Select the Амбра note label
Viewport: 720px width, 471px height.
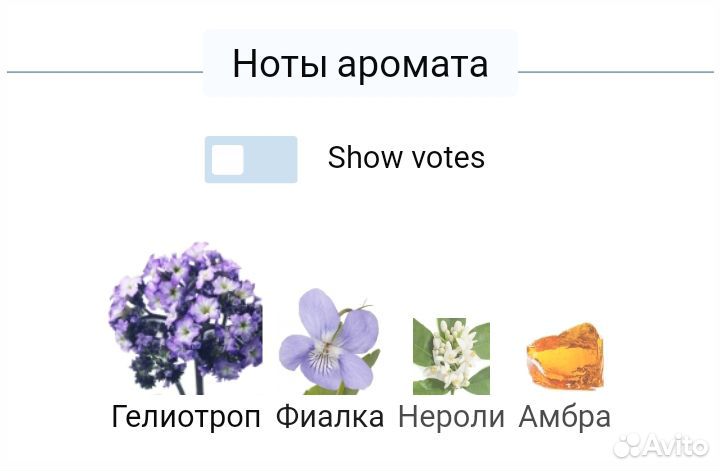(564, 416)
